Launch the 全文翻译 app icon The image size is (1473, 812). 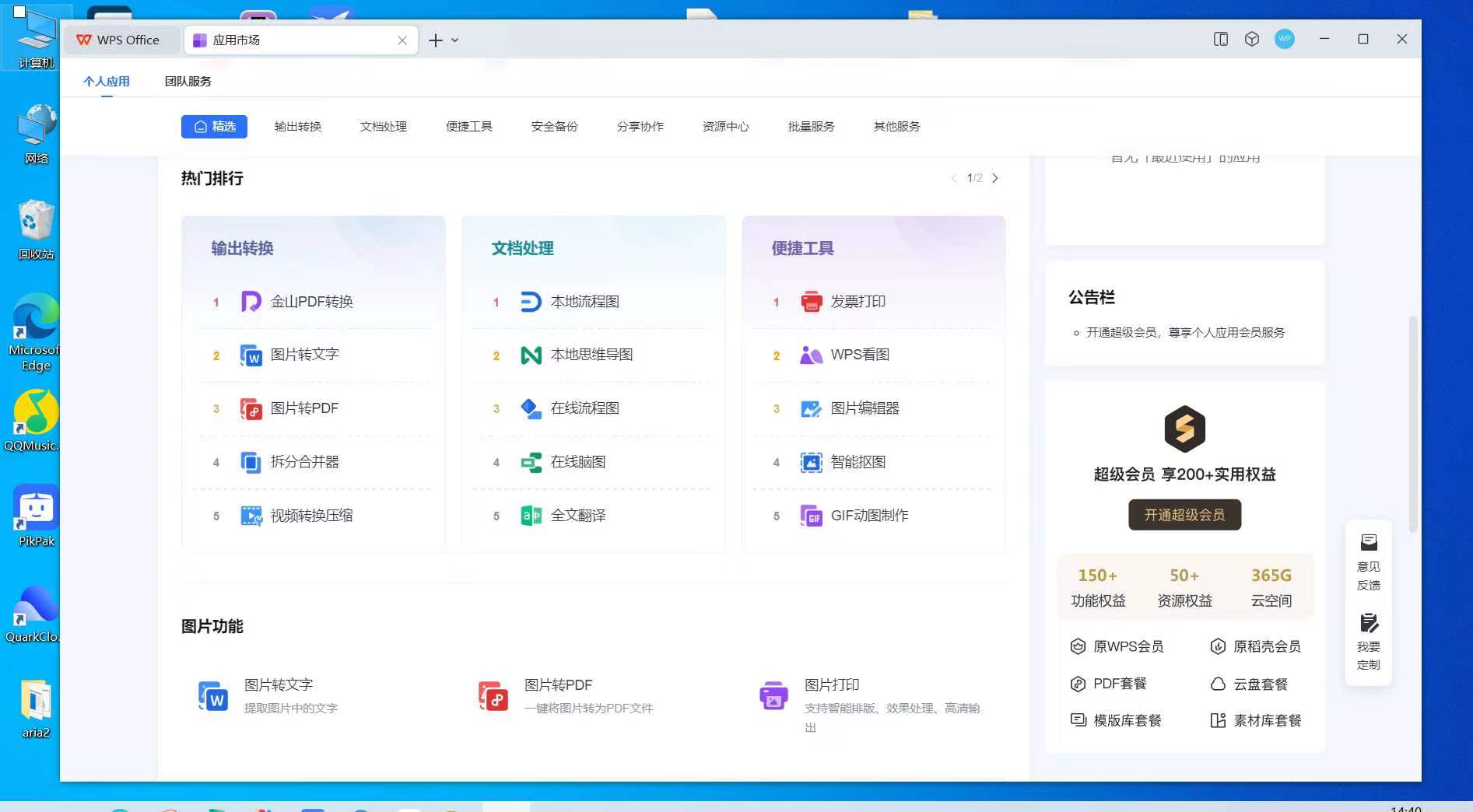point(530,515)
